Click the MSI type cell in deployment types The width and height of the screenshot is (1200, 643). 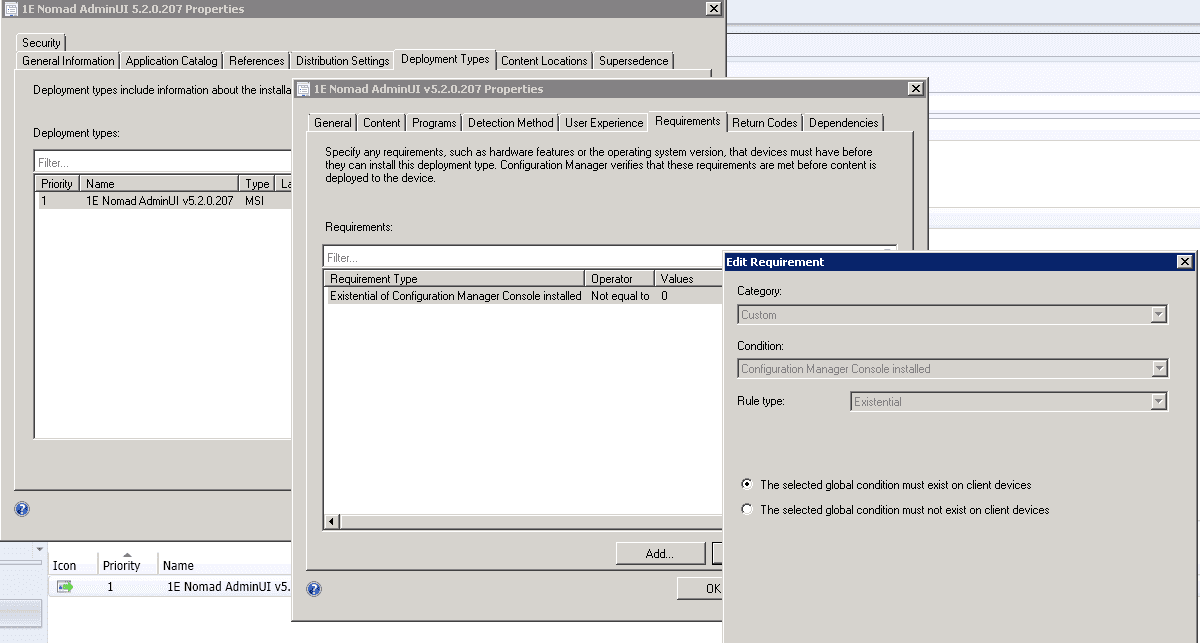point(254,201)
